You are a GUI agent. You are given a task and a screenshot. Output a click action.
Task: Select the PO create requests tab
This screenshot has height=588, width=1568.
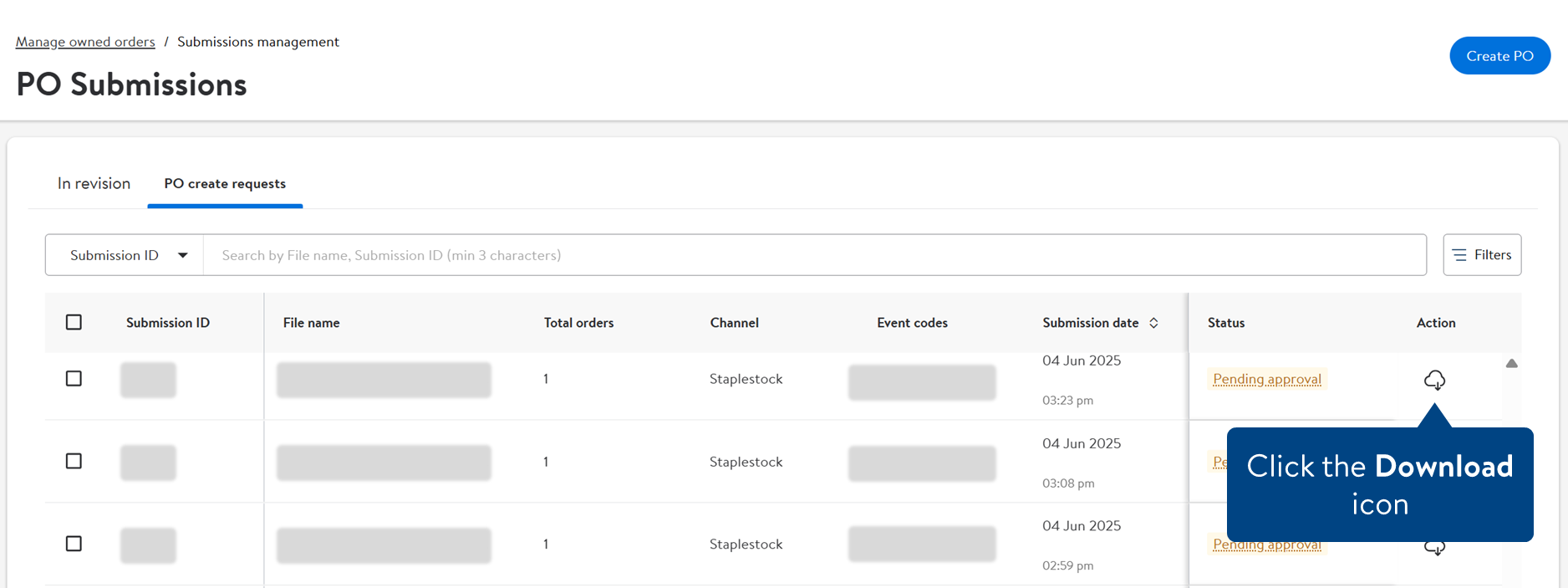point(225,183)
